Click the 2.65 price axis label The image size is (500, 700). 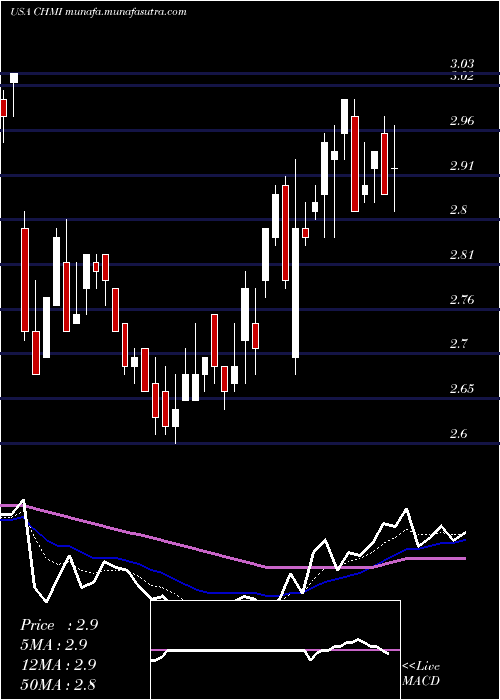pyautogui.click(x=462, y=389)
